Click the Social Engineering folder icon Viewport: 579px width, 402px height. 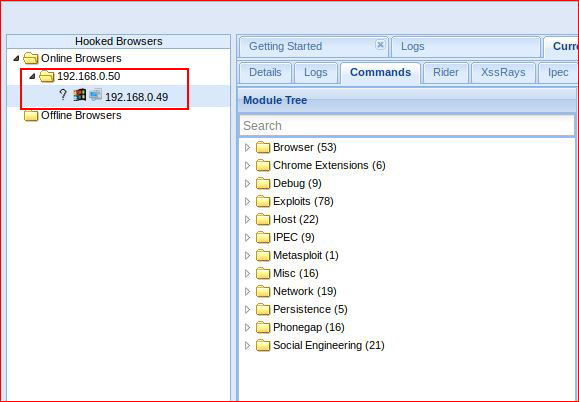click(263, 346)
